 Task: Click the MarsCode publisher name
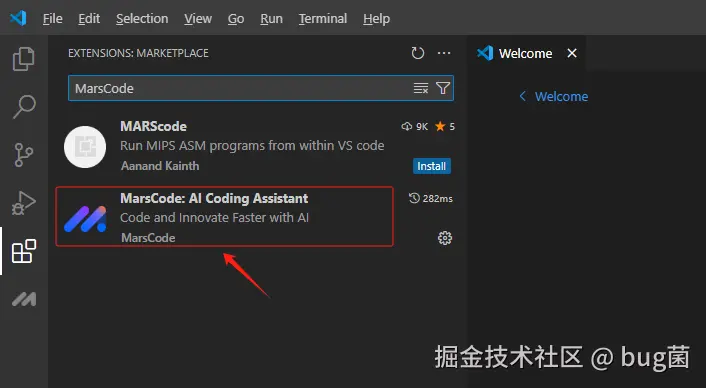tap(148, 238)
